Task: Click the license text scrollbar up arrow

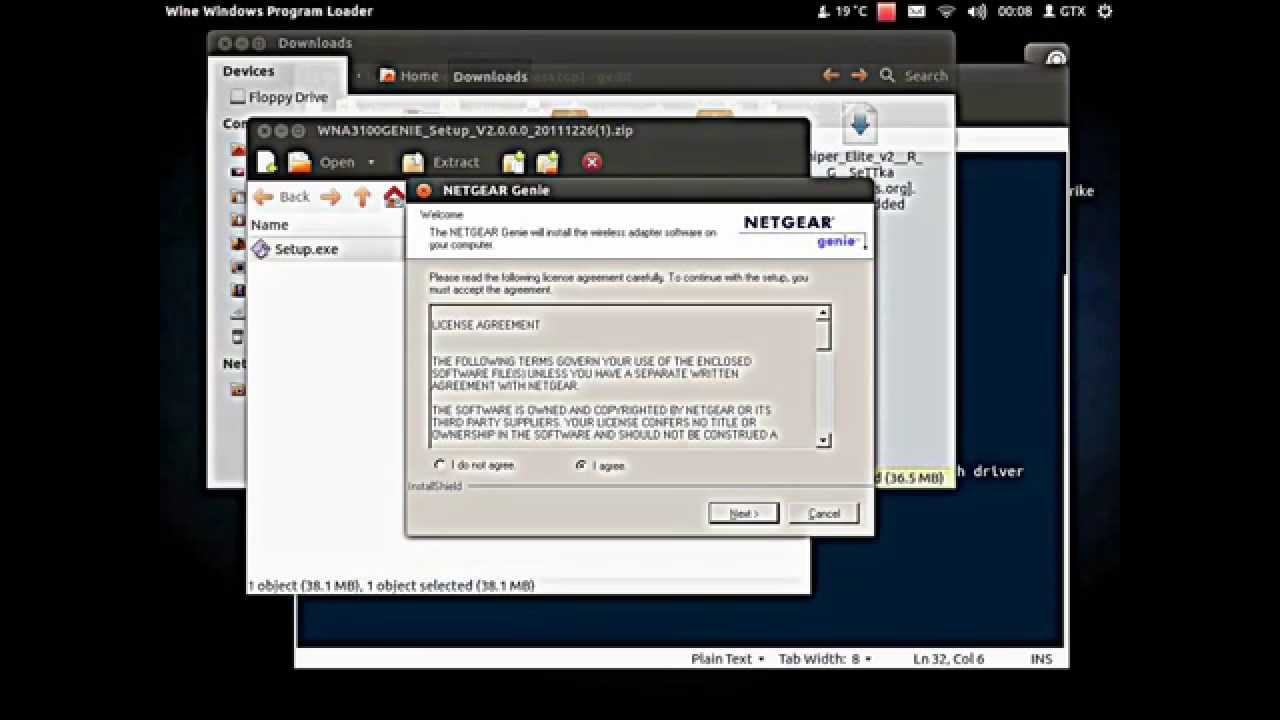Action: [x=823, y=313]
